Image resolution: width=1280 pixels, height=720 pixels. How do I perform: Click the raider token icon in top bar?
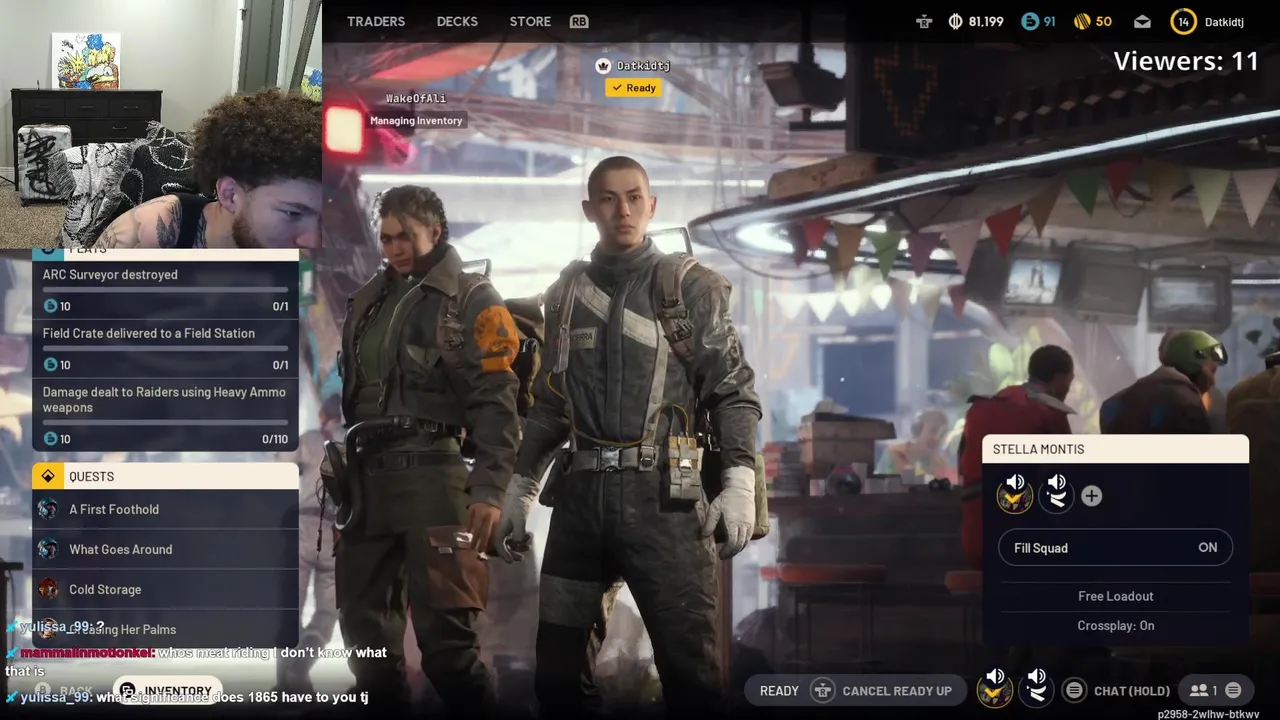(x=923, y=21)
